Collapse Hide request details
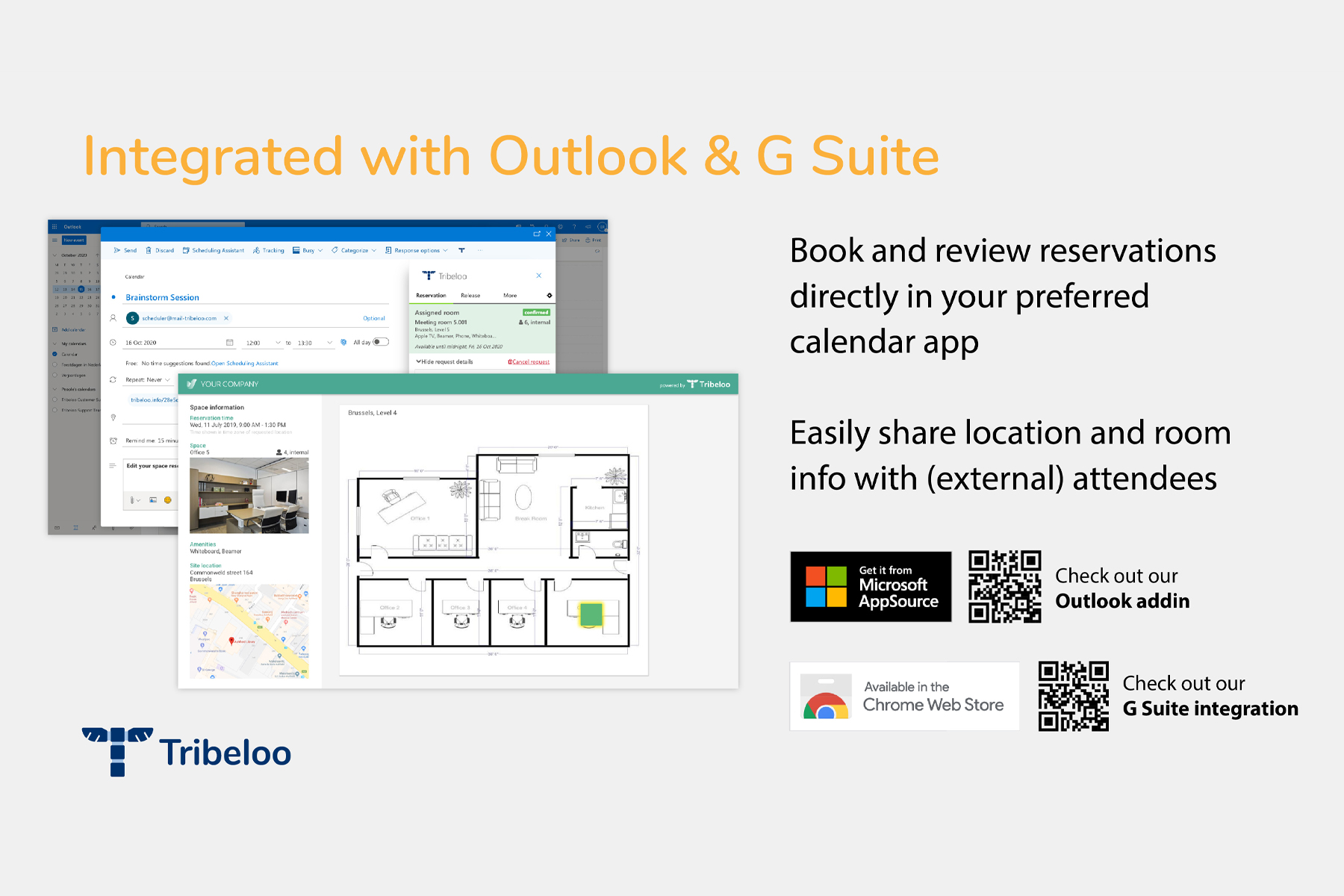Screen dimensions: 1344x896 coord(444,362)
